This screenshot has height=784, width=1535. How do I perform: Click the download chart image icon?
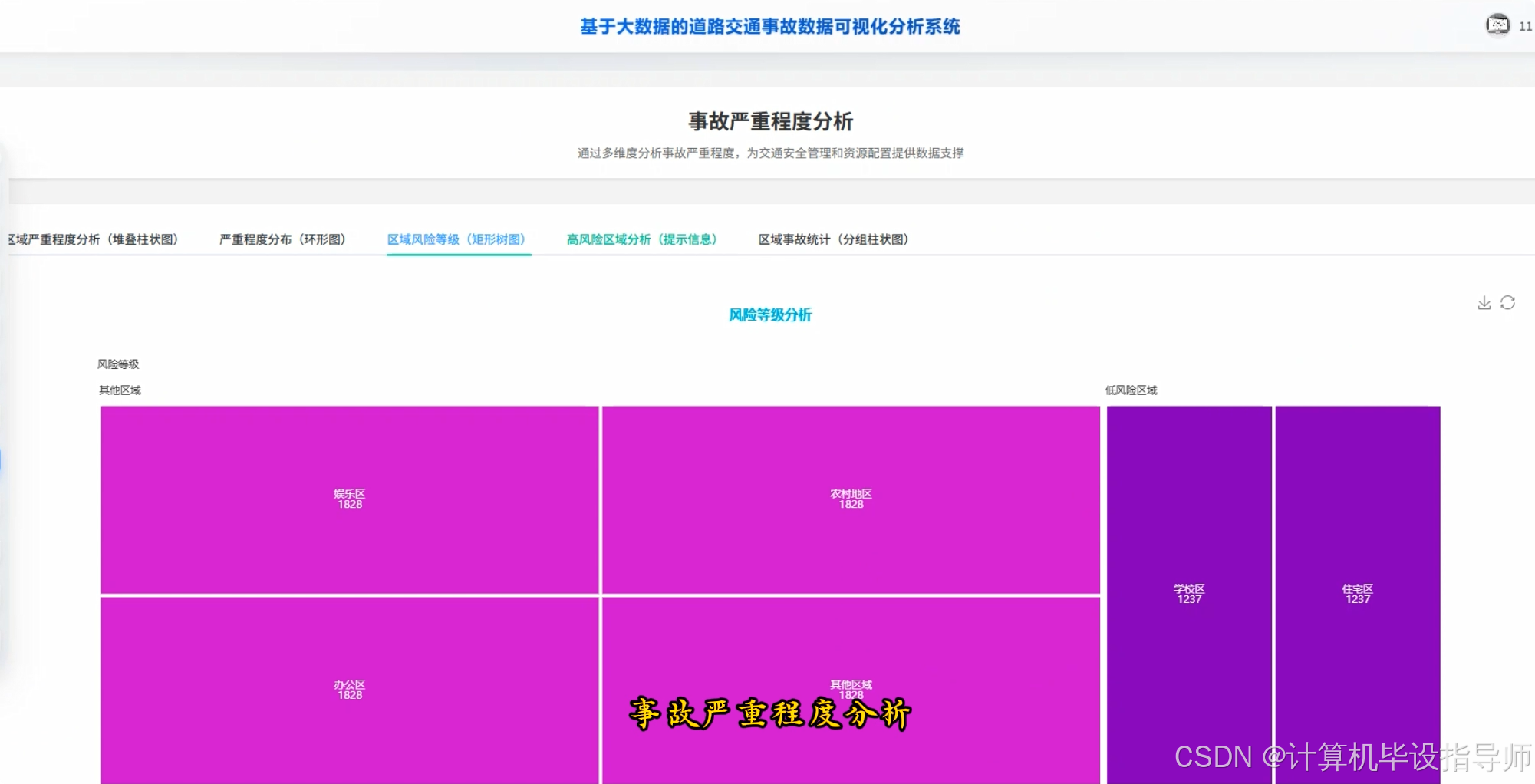click(1483, 302)
